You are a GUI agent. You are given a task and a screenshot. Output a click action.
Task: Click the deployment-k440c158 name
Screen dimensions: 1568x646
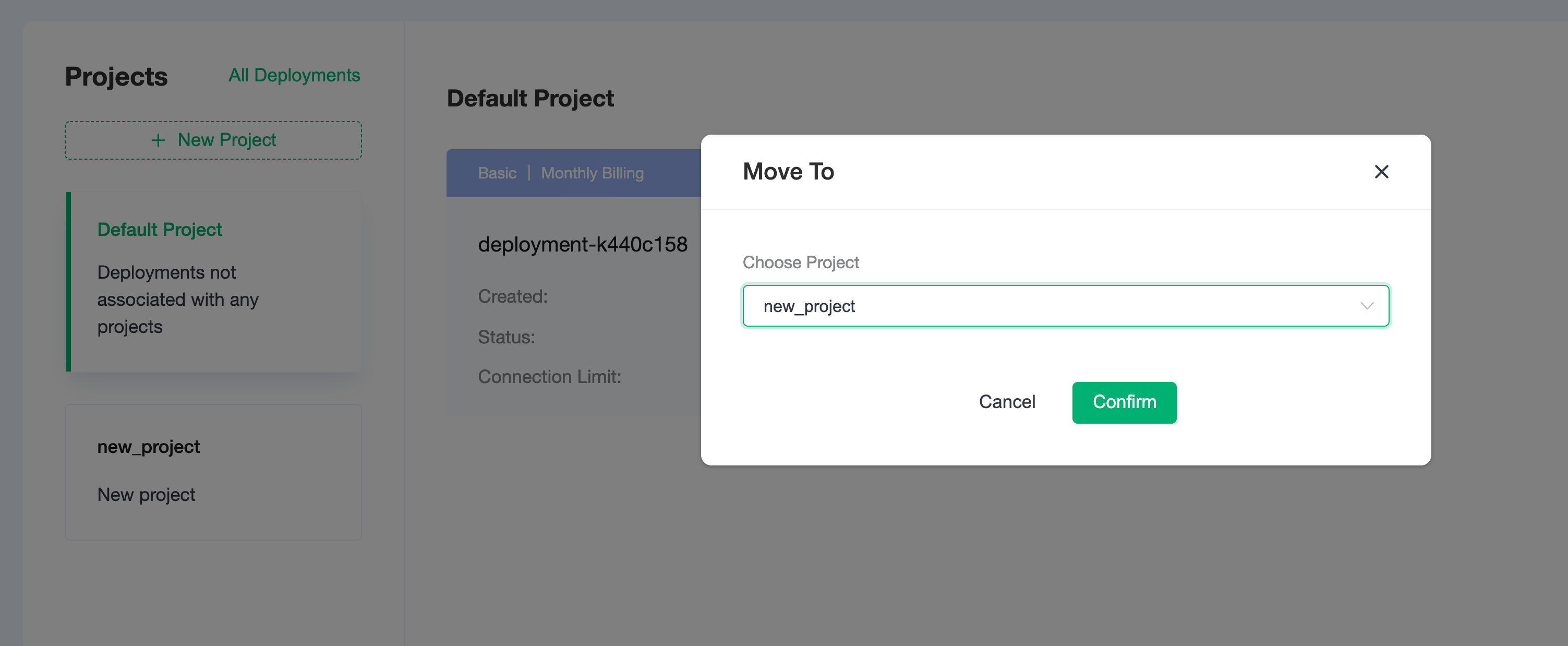[583, 244]
